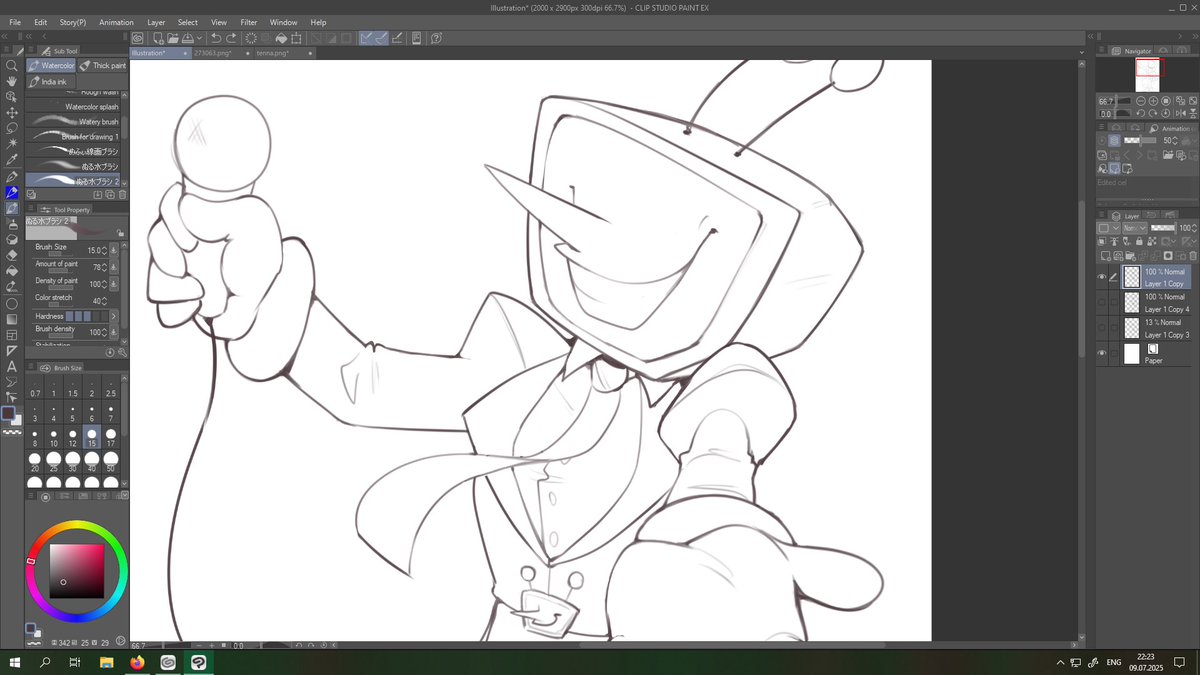Screen dimensions: 1200x675
Task: Click the Fill icon in command bar
Action: point(281,38)
